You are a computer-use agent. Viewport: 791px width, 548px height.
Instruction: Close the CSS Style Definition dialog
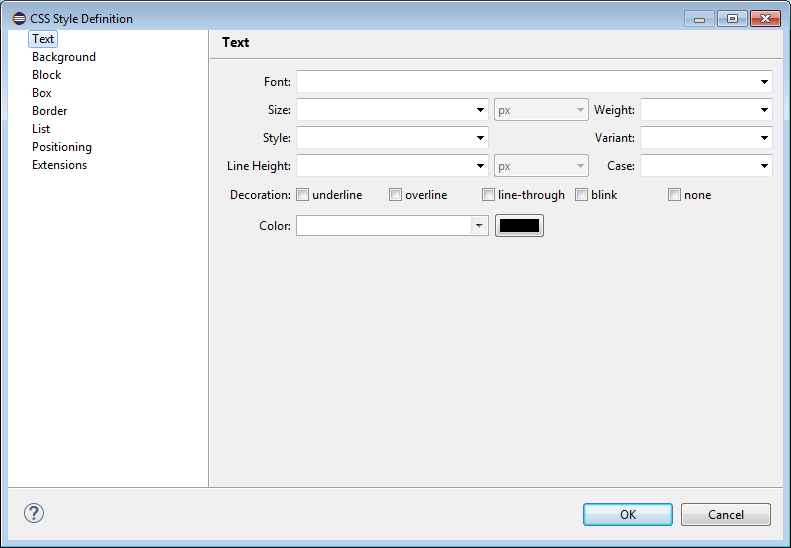tap(765, 19)
